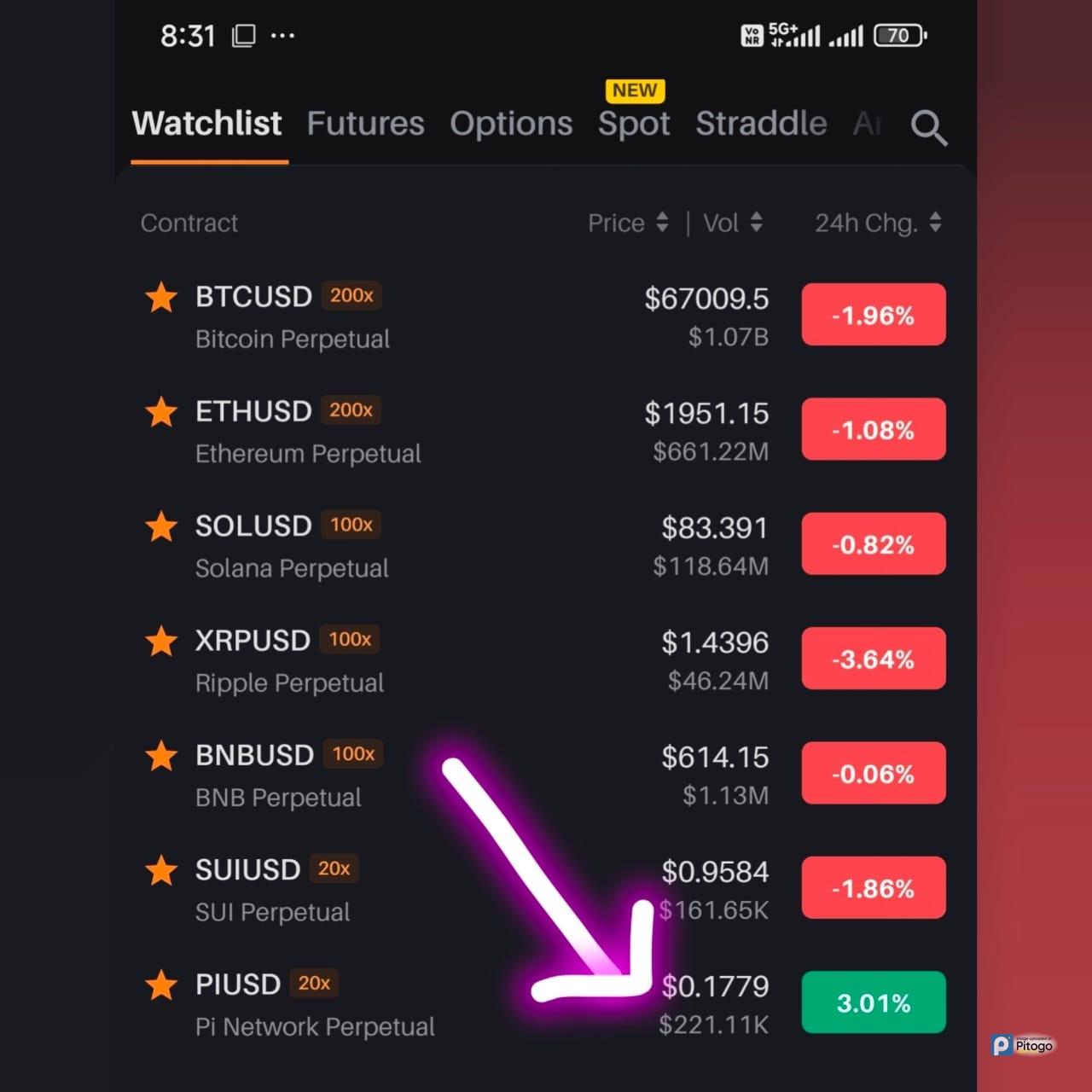Toggle the ETHUSD favorite star
1092x1092 pixels.
click(x=161, y=412)
